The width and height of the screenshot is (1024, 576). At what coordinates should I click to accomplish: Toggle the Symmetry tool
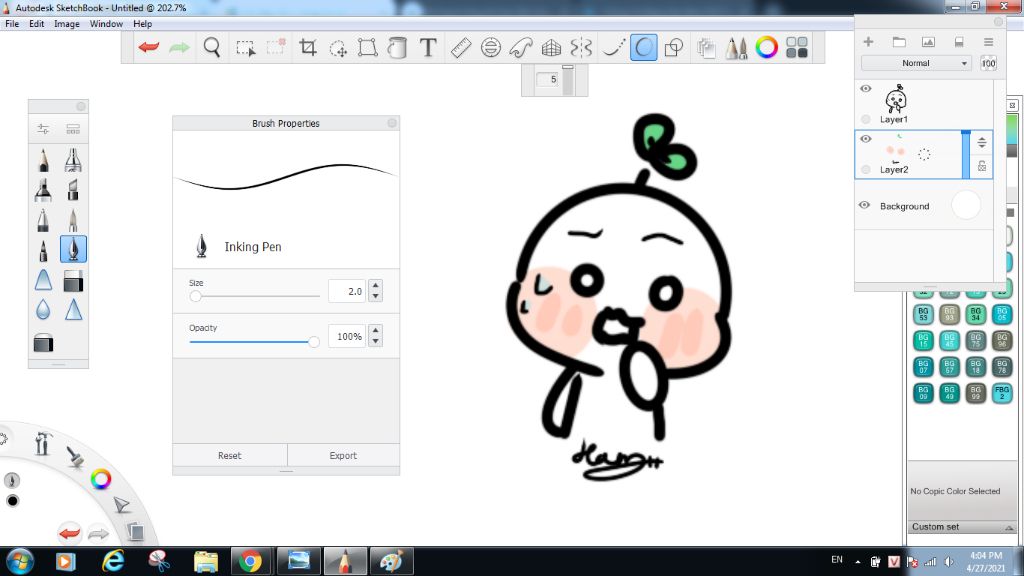pyautogui.click(x=581, y=47)
